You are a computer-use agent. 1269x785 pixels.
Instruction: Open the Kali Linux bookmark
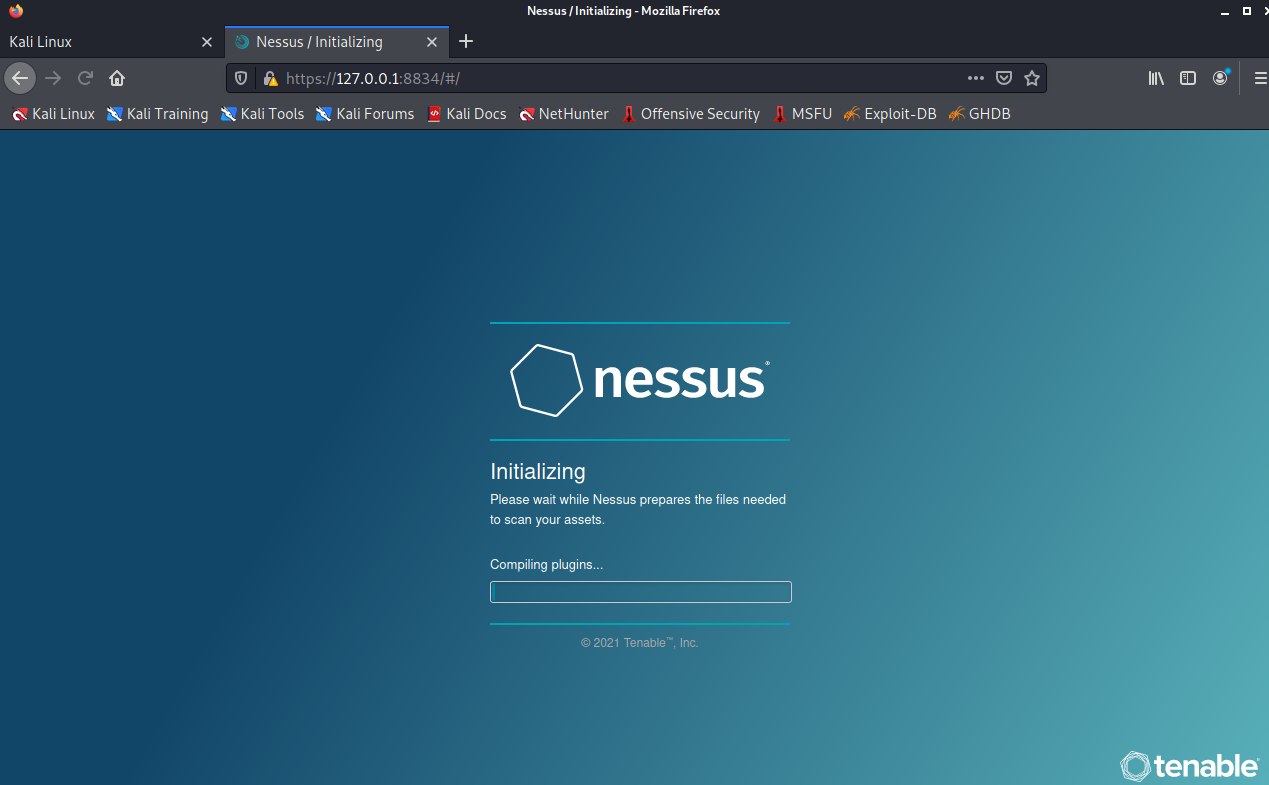pos(53,114)
